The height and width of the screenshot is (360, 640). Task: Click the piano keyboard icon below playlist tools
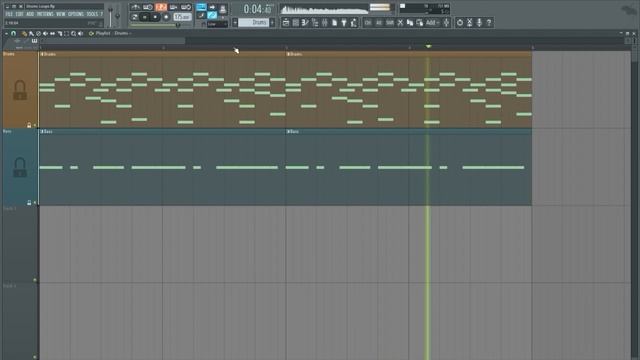(x=34, y=41)
